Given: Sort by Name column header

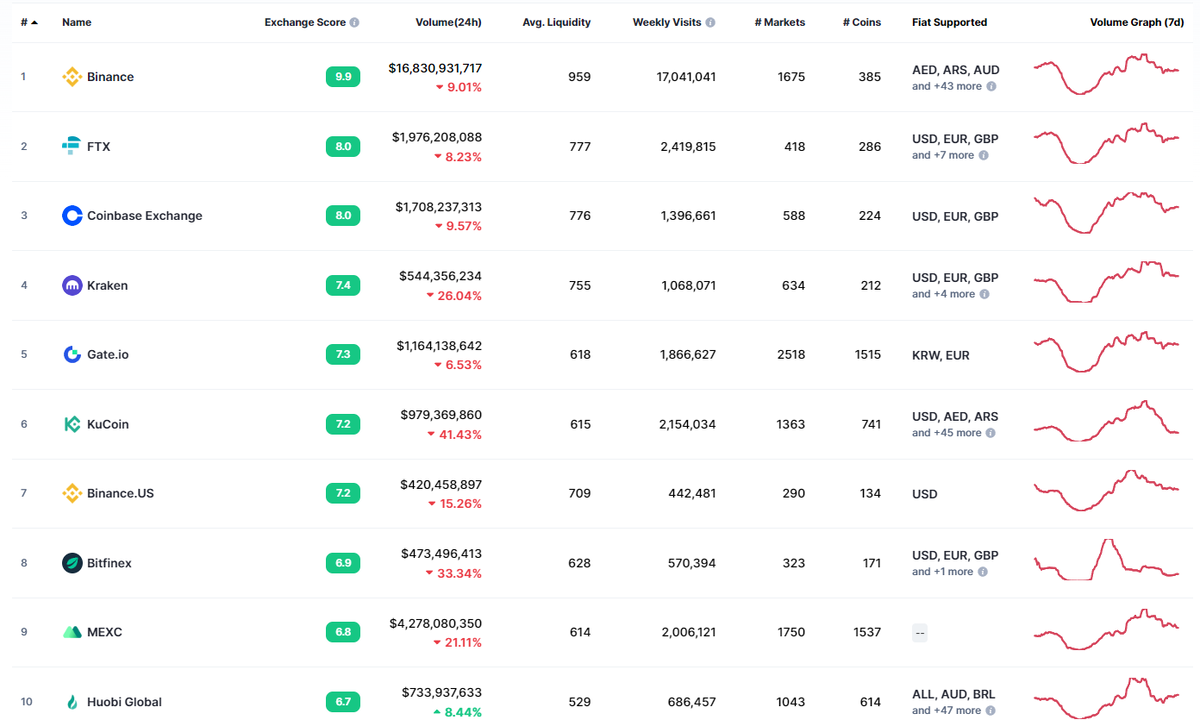Looking at the screenshot, I should click(x=76, y=22).
